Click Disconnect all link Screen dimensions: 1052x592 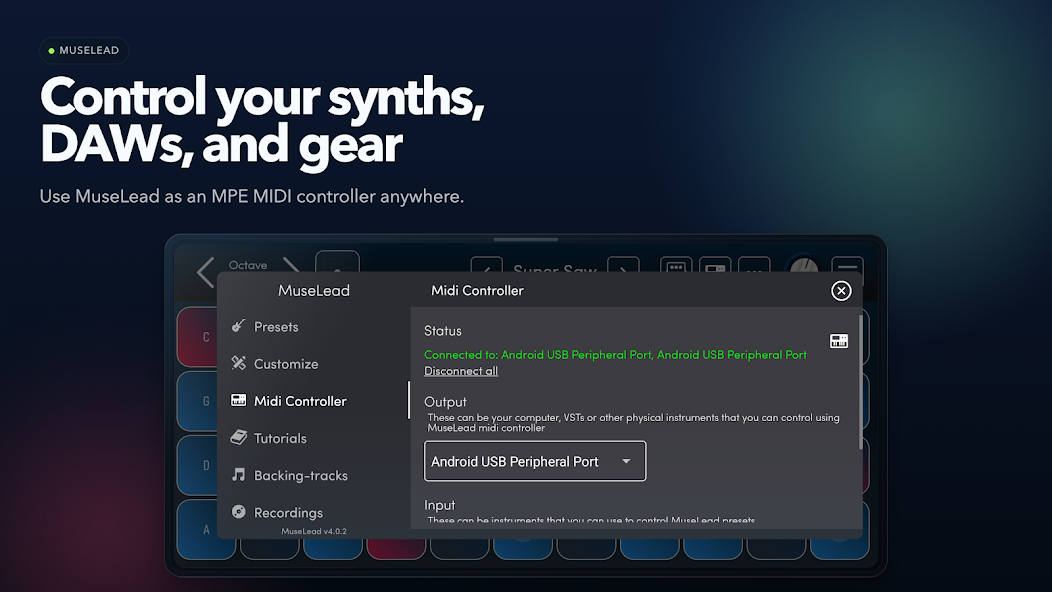click(460, 371)
